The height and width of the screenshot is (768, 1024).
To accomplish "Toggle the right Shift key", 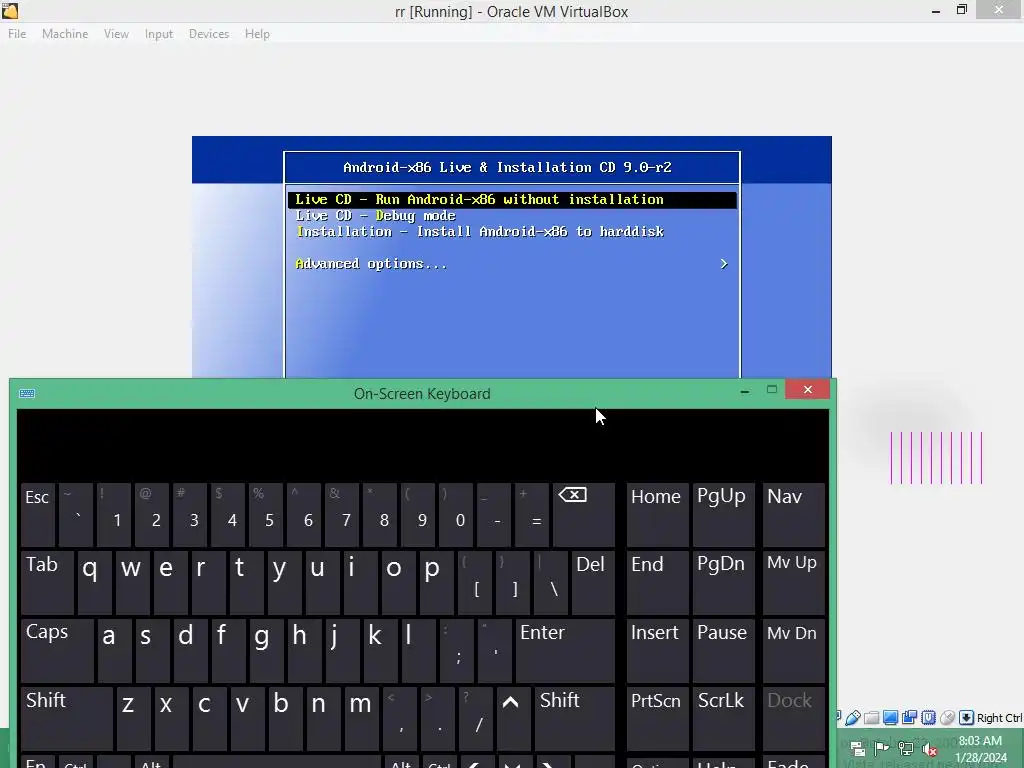I will [x=575, y=718].
